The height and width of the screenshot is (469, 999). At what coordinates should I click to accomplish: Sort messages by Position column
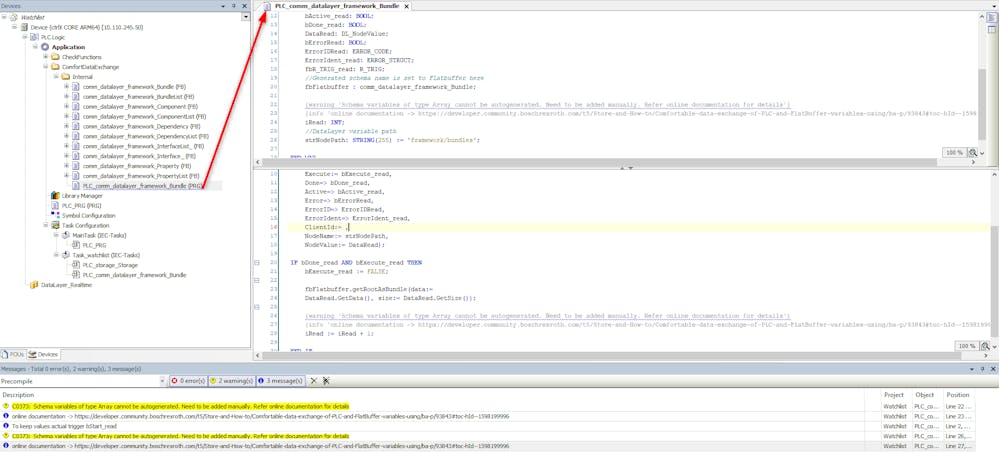[x=959, y=395]
